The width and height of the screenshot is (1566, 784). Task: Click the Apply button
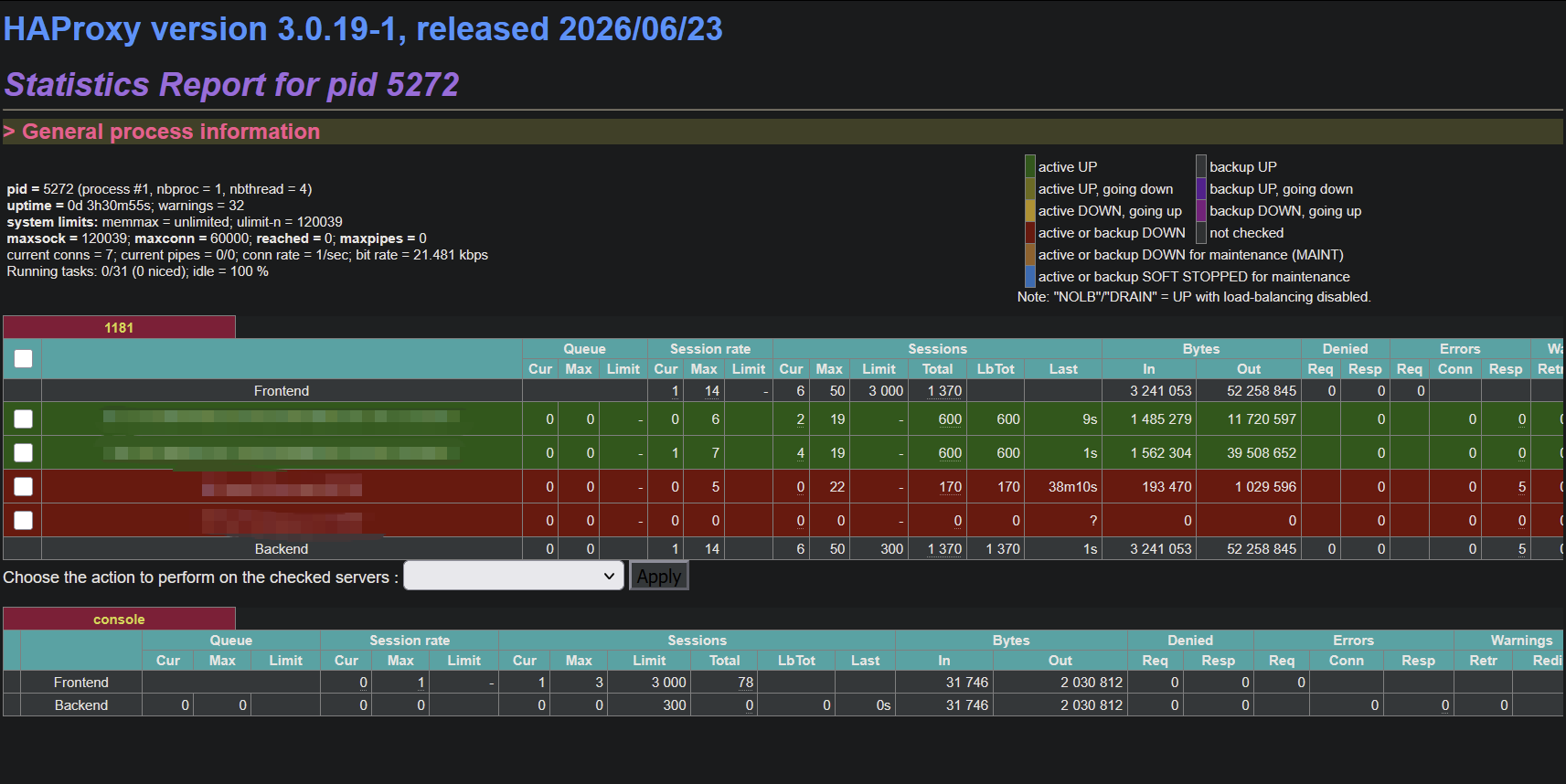click(659, 577)
